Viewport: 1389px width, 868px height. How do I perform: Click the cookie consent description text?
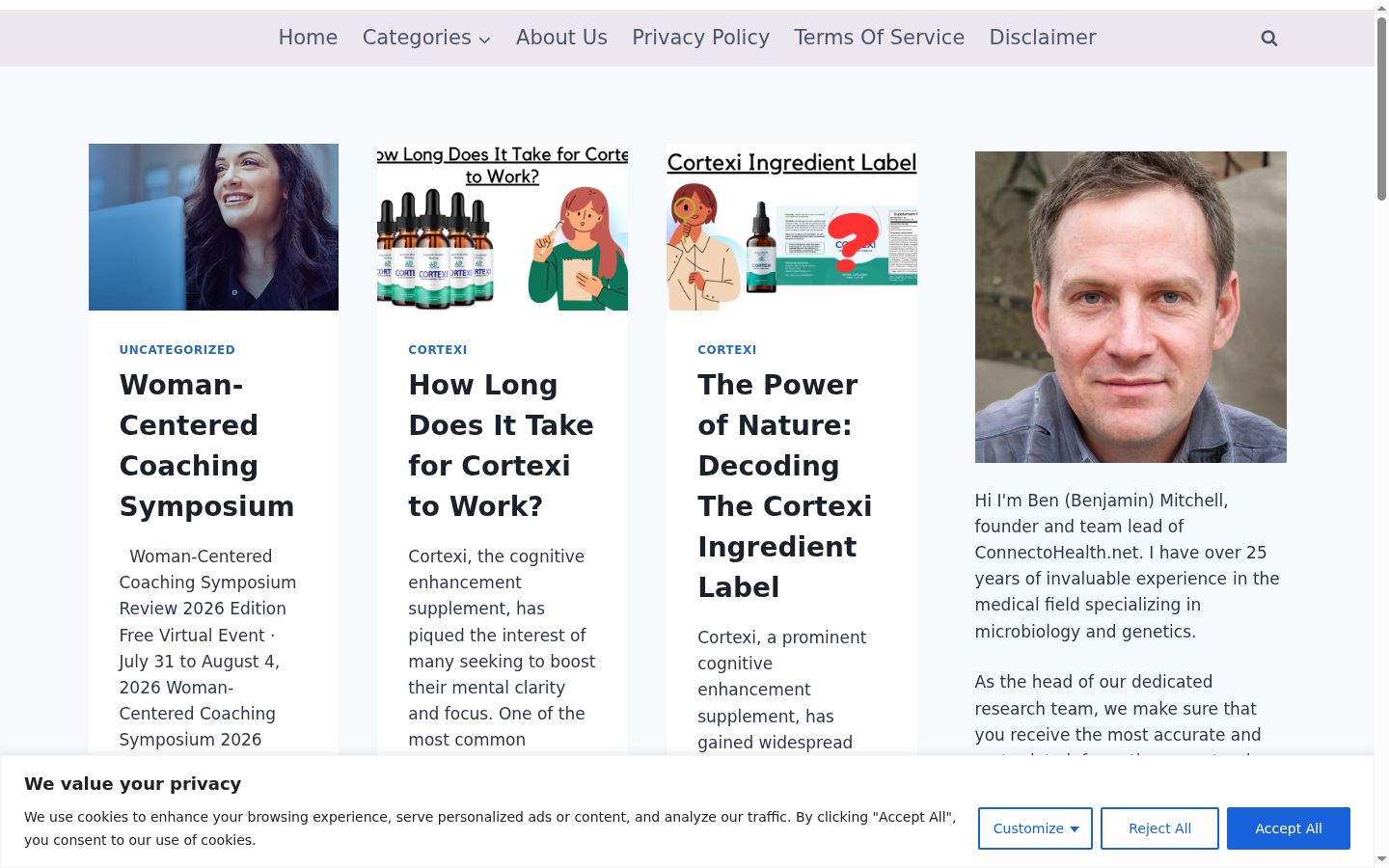click(490, 828)
